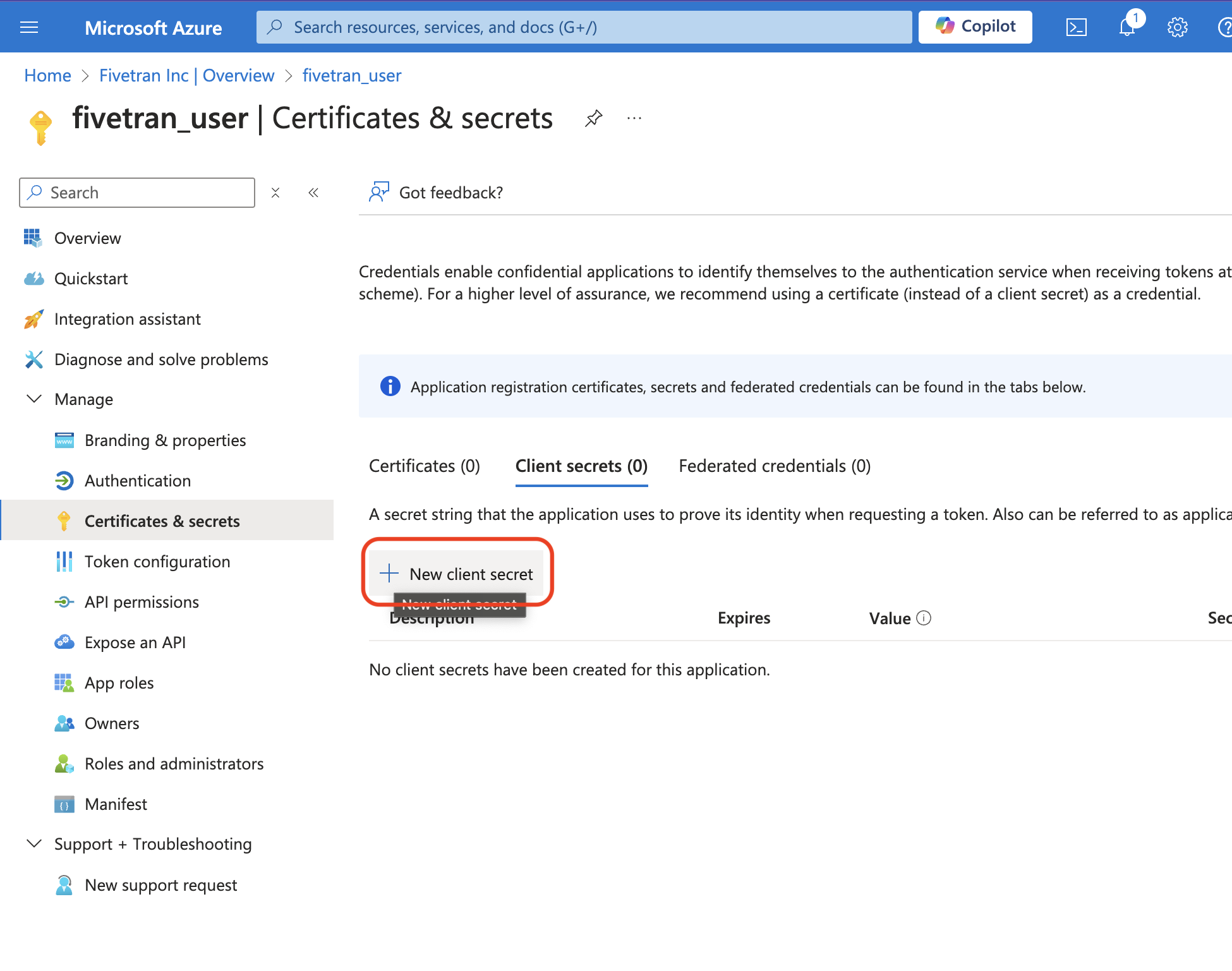Click the Expose an API cloud icon
This screenshot has height=971, width=1232.
click(64, 642)
